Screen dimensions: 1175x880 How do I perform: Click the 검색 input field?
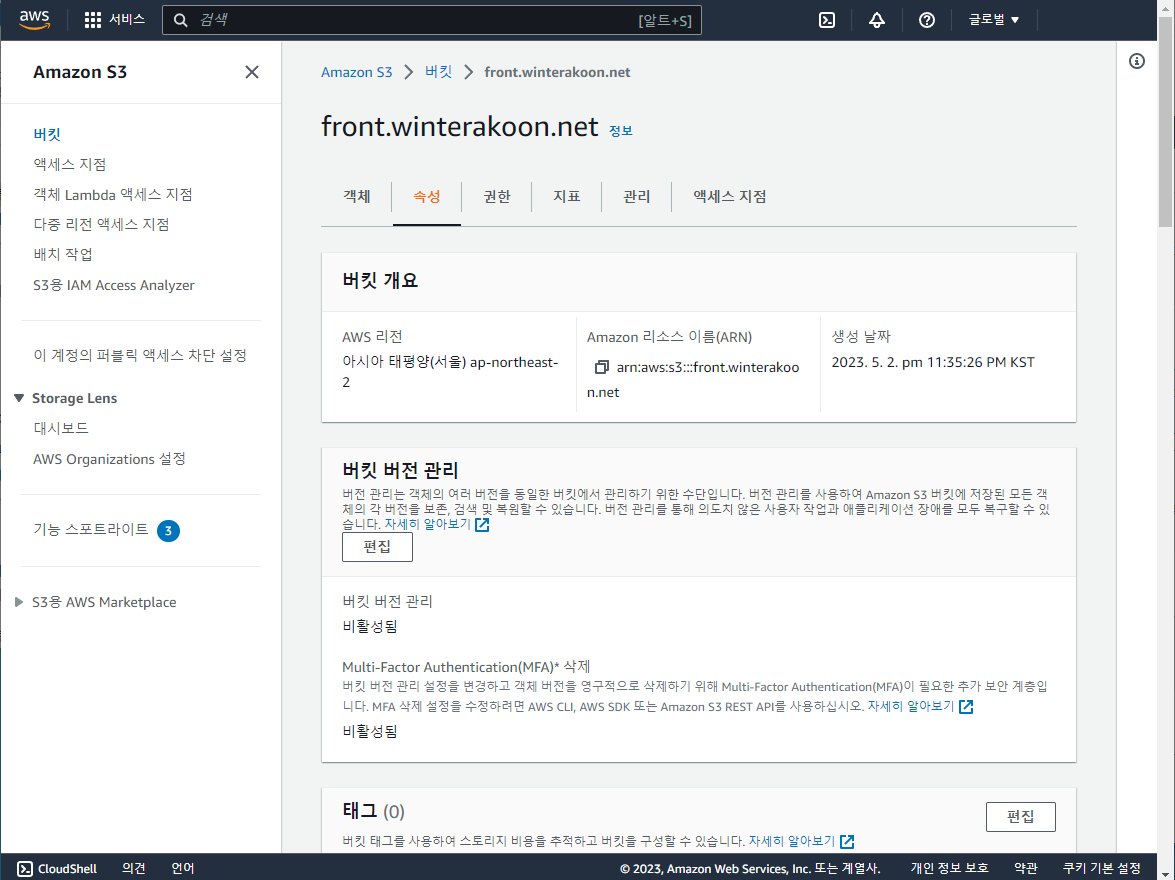click(432, 20)
